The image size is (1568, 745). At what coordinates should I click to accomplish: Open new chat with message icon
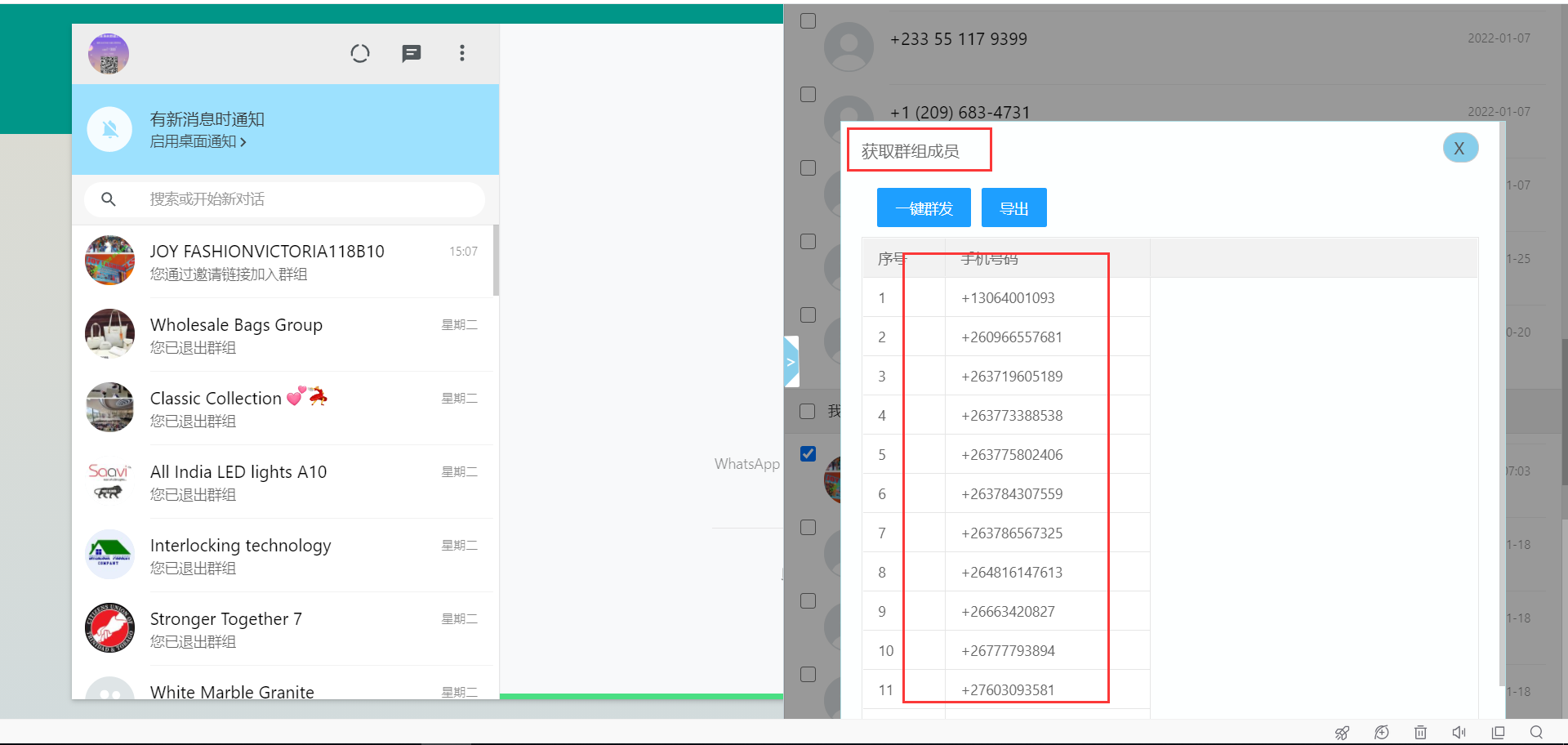pos(412,54)
